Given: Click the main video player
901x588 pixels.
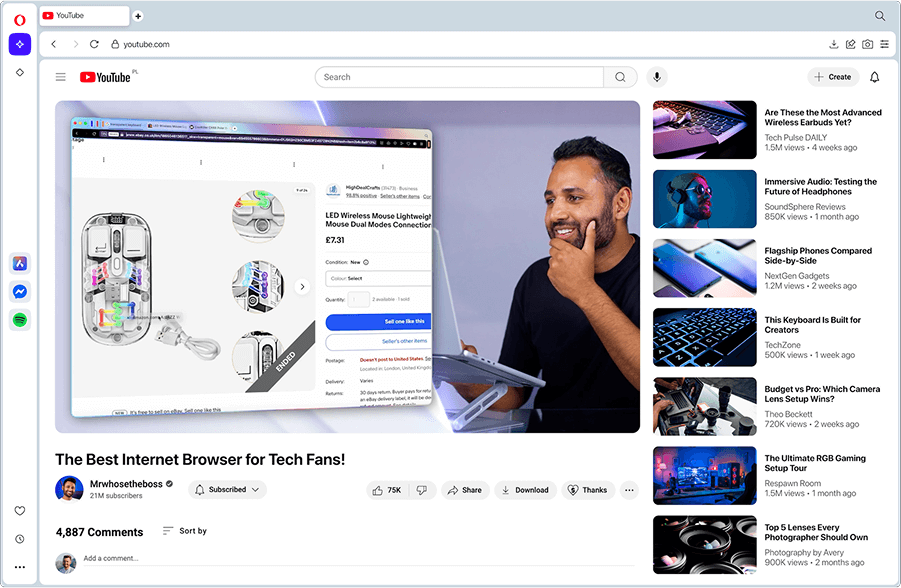Looking at the screenshot, I should coord(348,267).
